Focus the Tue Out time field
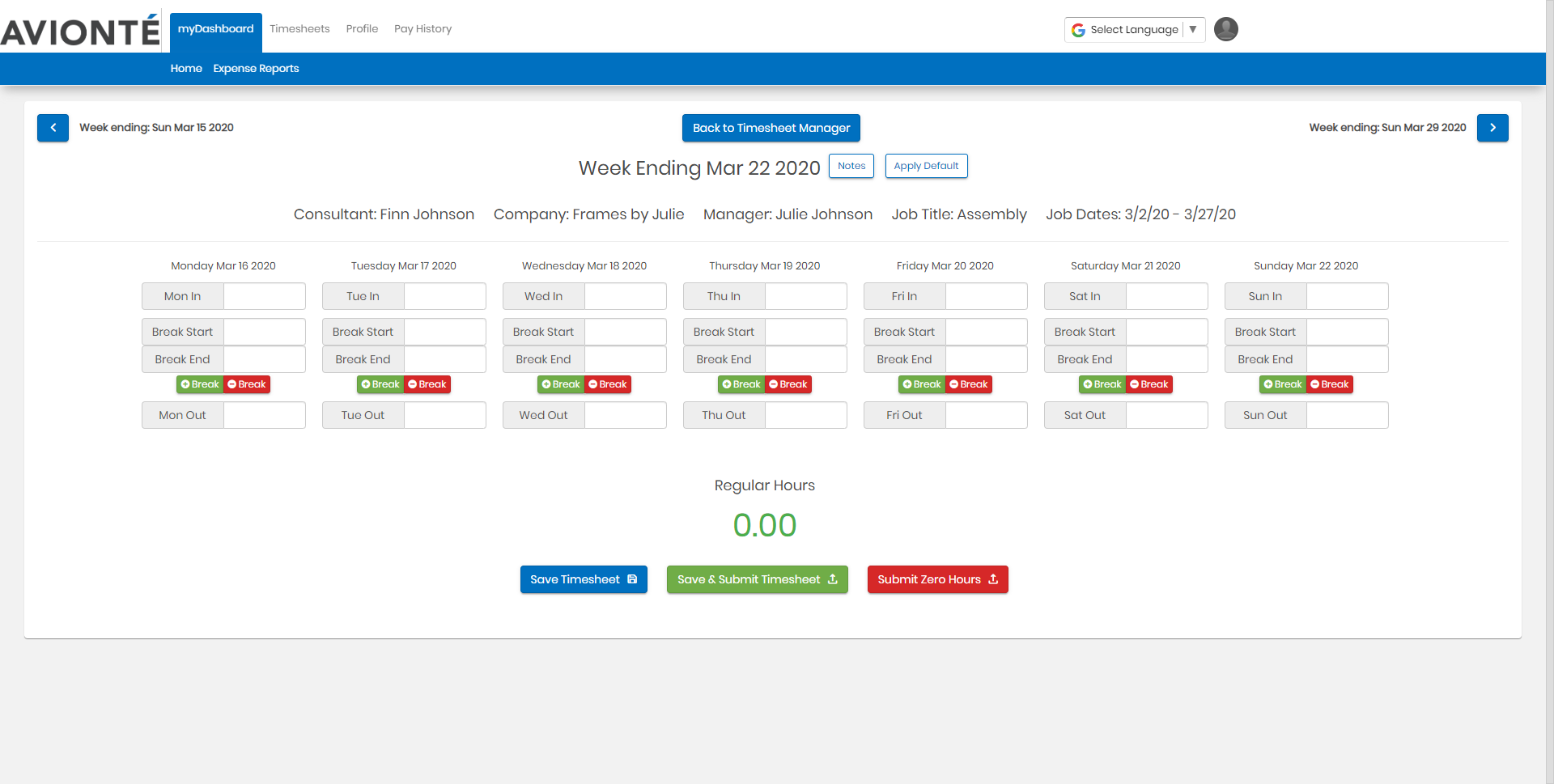Image resolution: width=1554 pixels, height=784 pixels. [x=445, y=415]
